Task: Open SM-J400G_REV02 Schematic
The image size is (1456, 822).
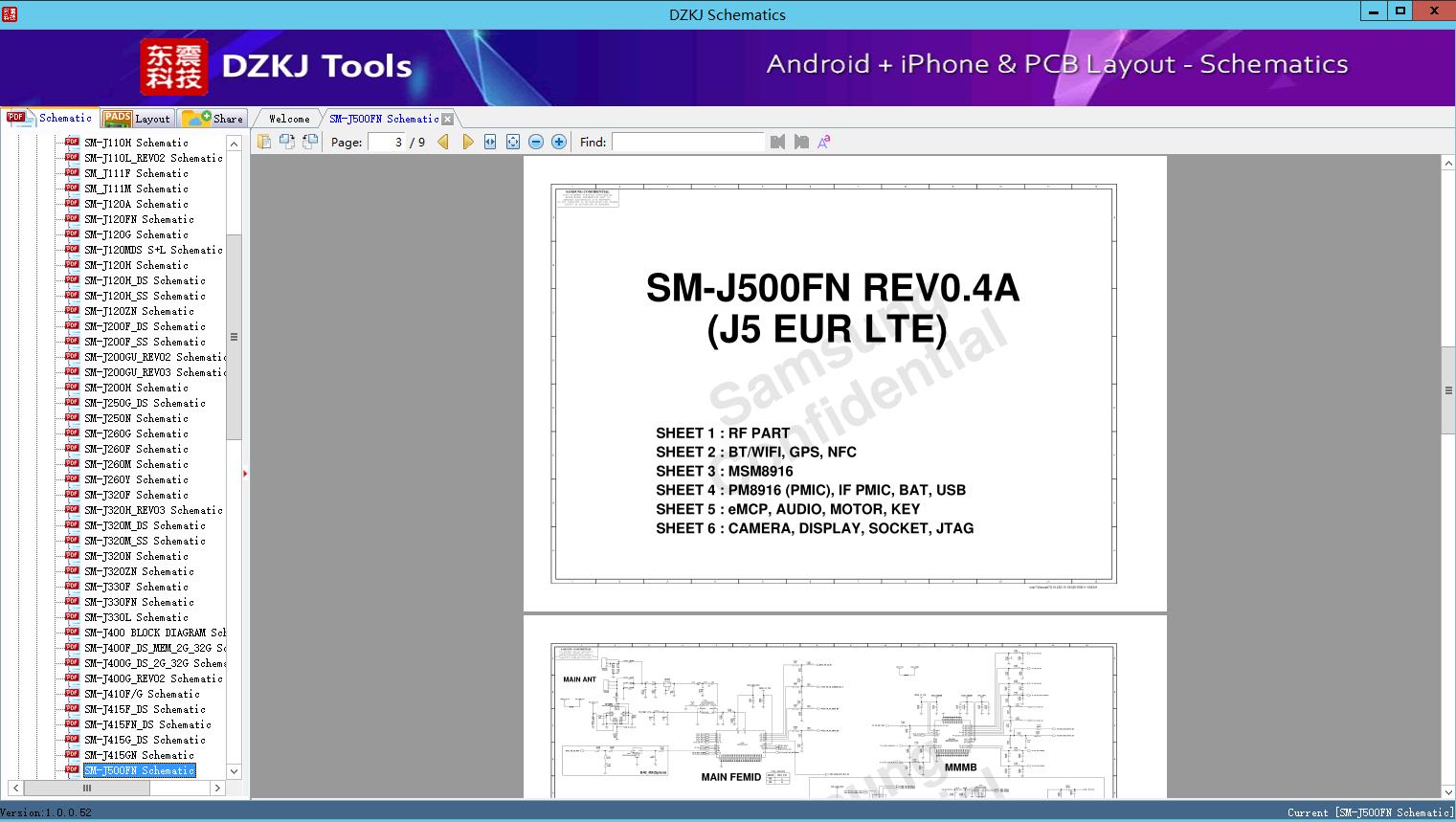Action: (x=153, y=678)
